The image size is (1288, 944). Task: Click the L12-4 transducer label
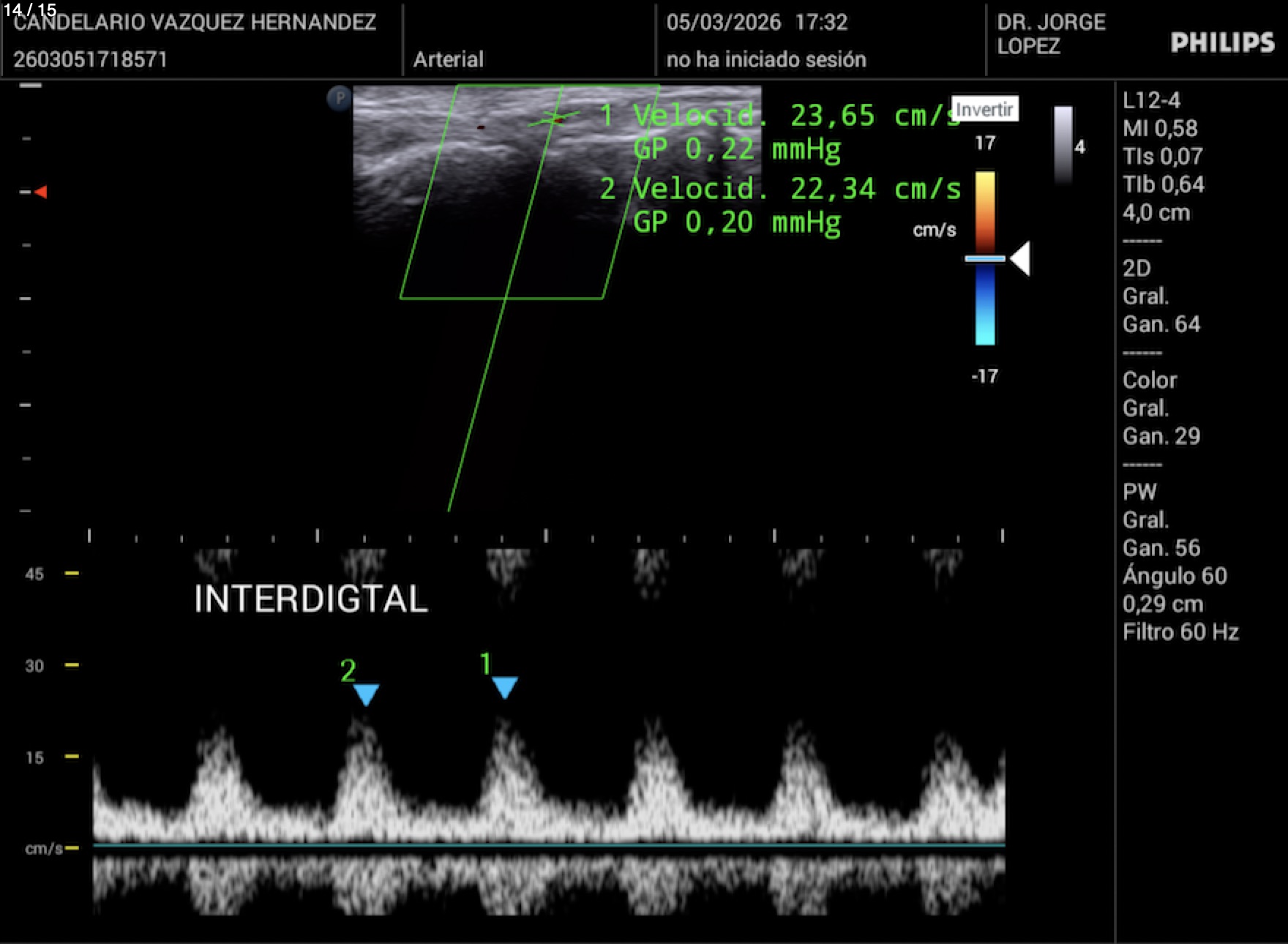(1151, 100)
